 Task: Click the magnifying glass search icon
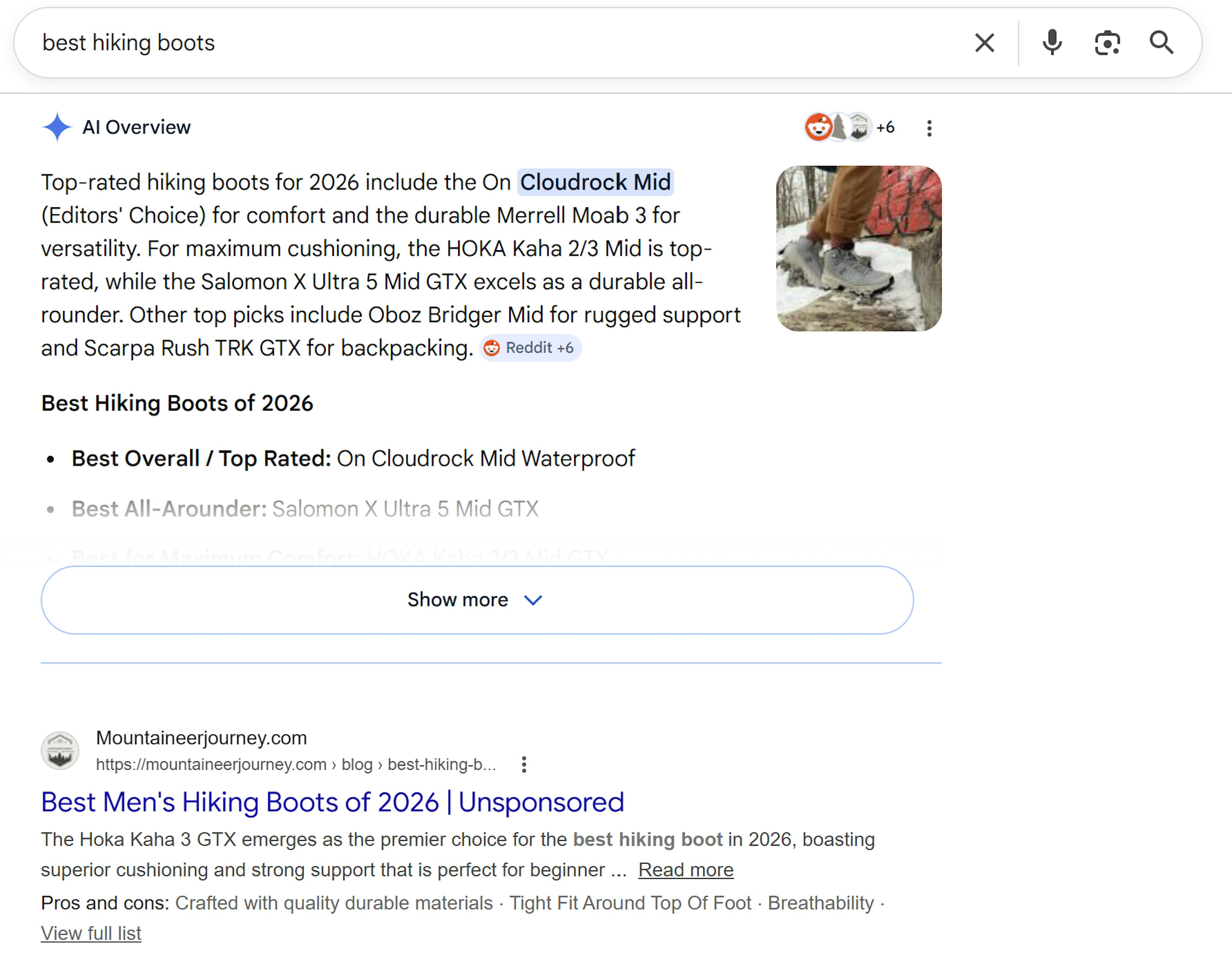tap(1161, 43)
